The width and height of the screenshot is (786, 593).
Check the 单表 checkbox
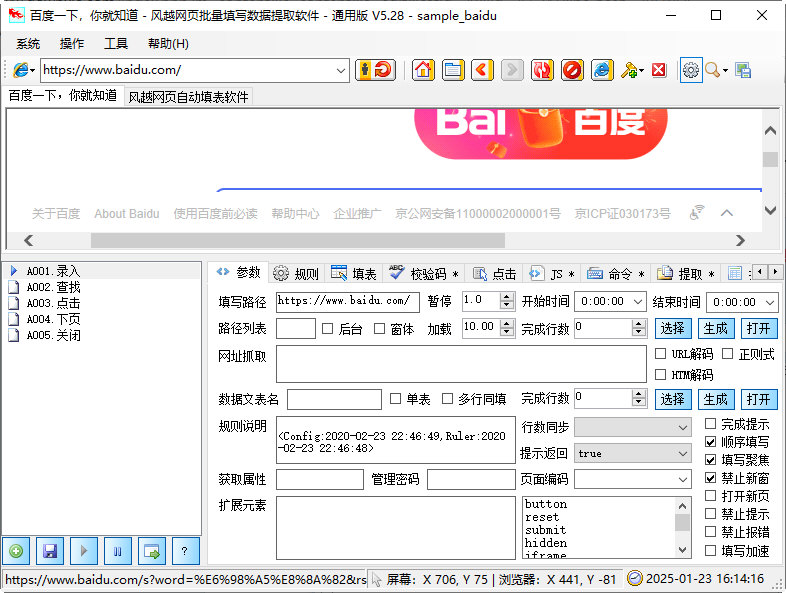(396, 399)
